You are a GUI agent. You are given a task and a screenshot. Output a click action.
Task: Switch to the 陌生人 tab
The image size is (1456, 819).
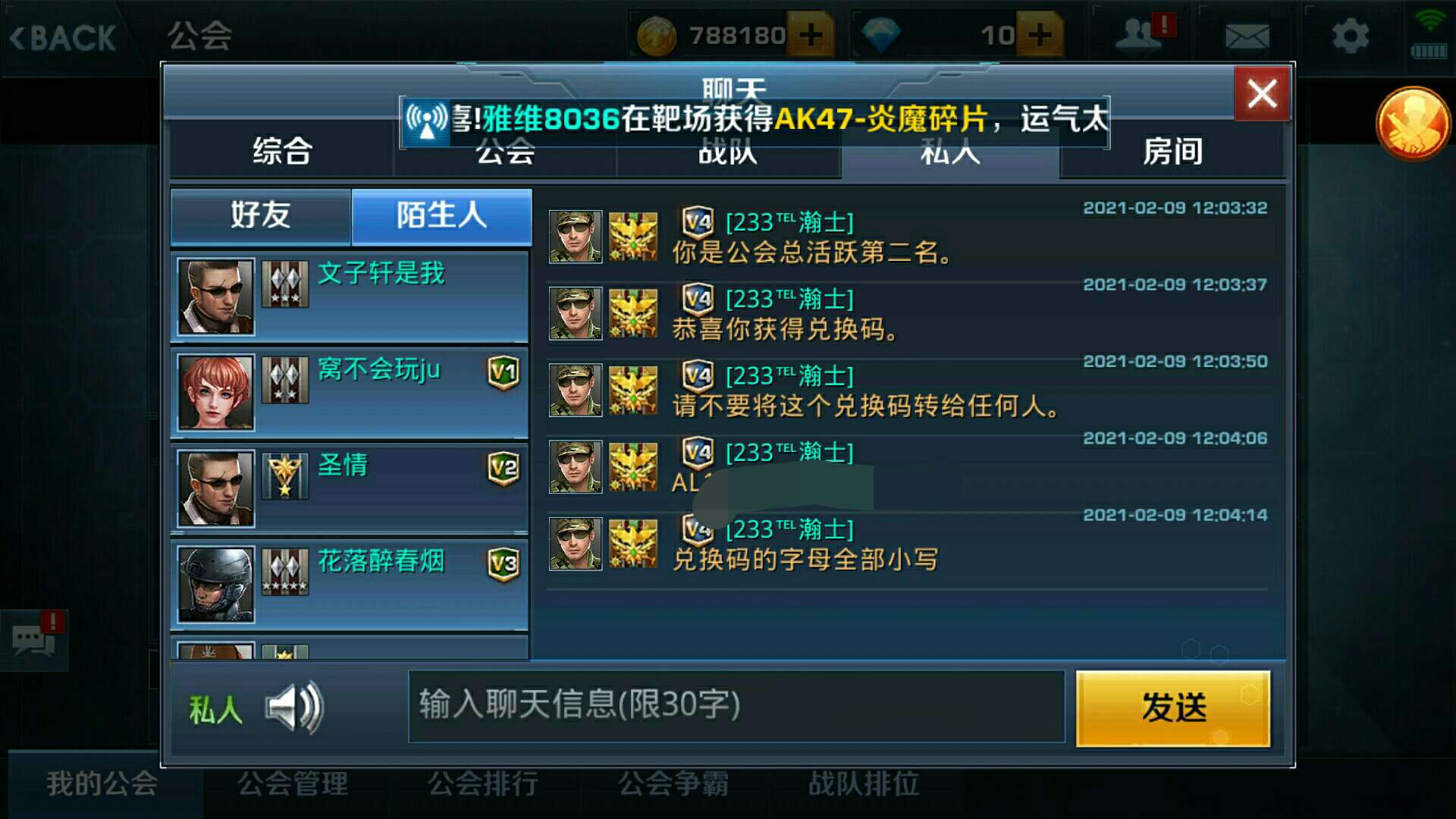coord(441,215)
